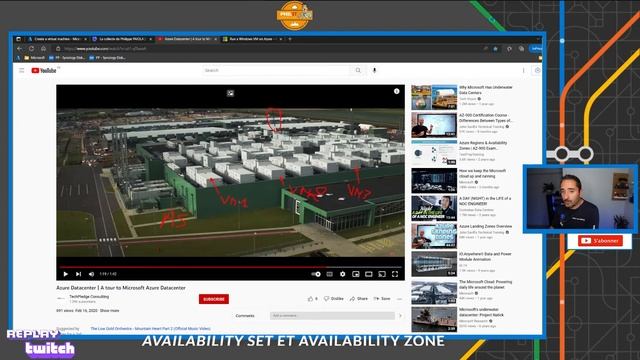
Task: Focus the YouTube Search field
Action: tap(277, 70)
